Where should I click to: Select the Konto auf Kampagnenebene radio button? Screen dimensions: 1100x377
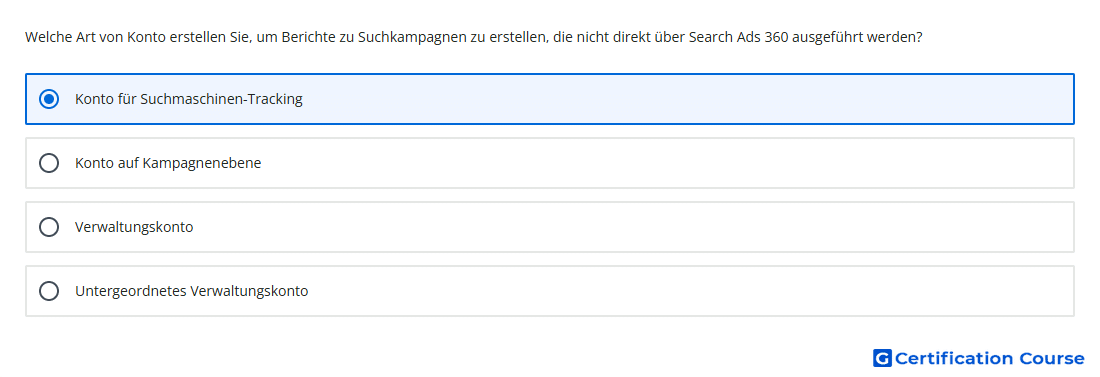click(x=49, y=163)
